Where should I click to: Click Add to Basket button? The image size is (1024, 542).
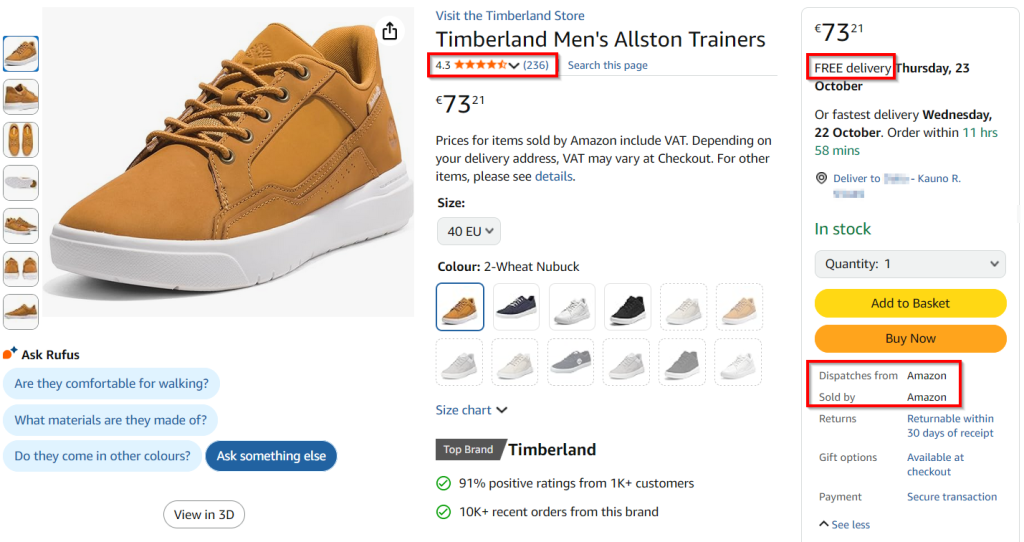910,303
